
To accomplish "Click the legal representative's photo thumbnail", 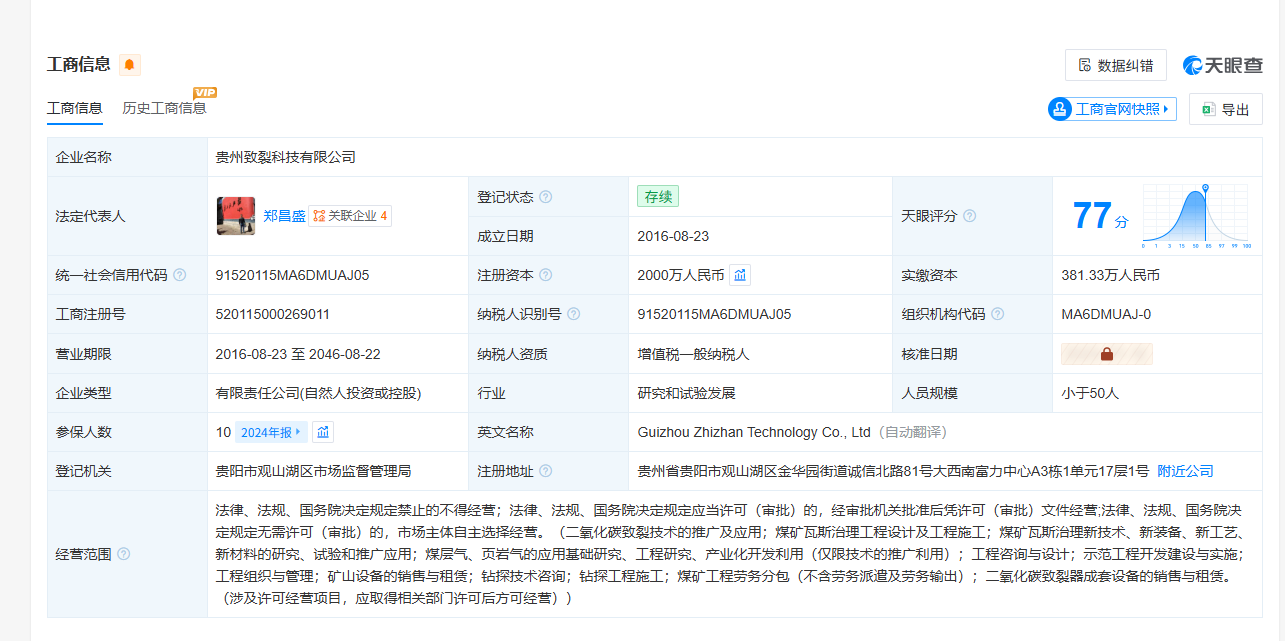I will click(x=236, y=216).
